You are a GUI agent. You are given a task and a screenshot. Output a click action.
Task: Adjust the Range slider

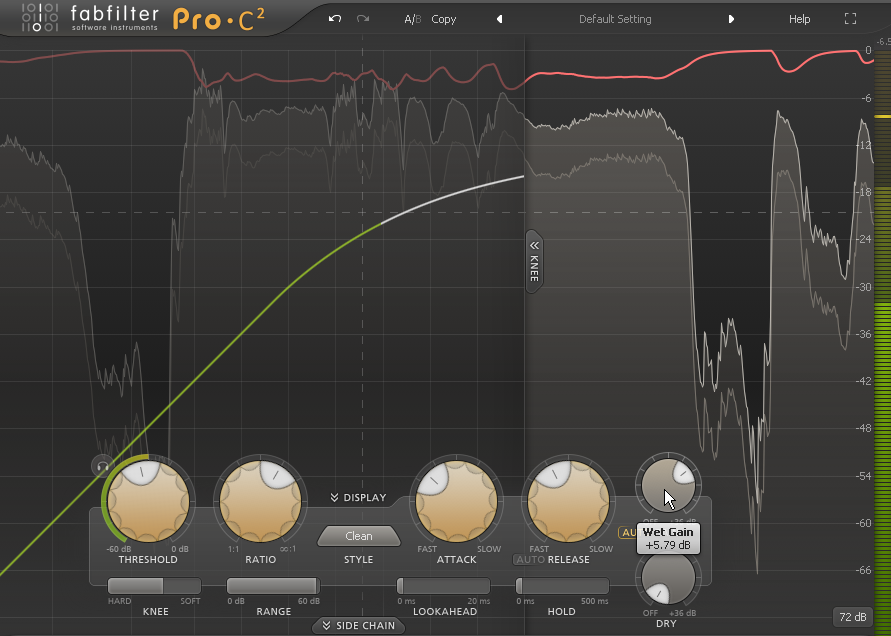273,586
